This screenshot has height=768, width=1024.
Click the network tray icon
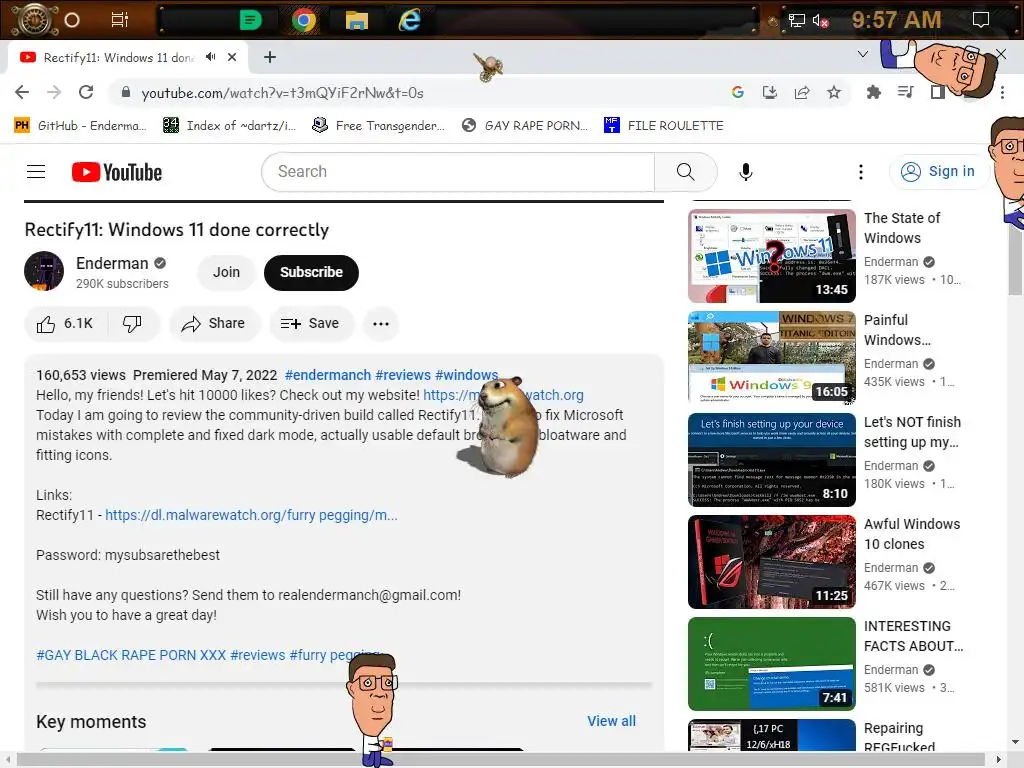coord(797,21)
